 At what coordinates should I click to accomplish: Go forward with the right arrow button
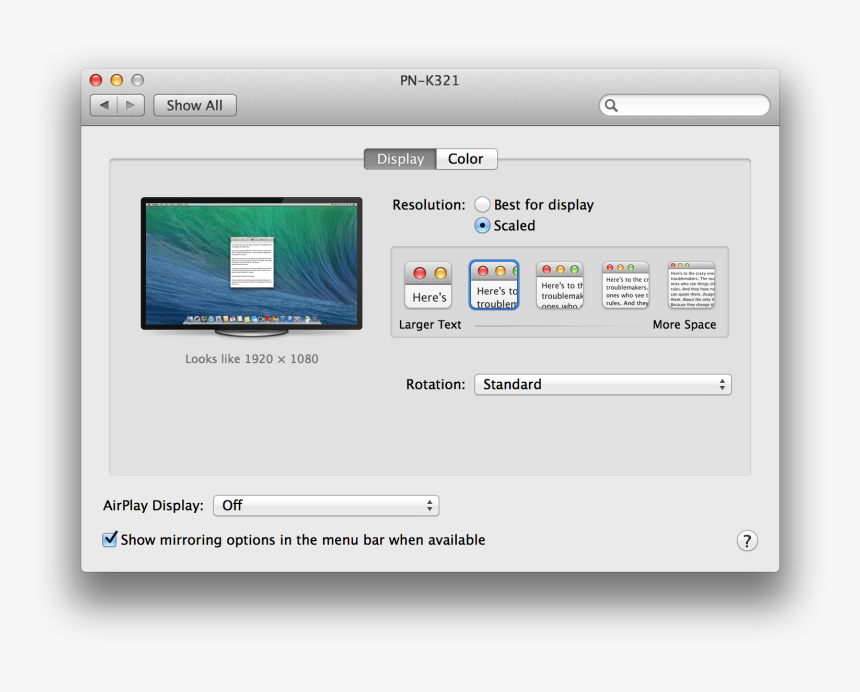click(x=131, y=105)
